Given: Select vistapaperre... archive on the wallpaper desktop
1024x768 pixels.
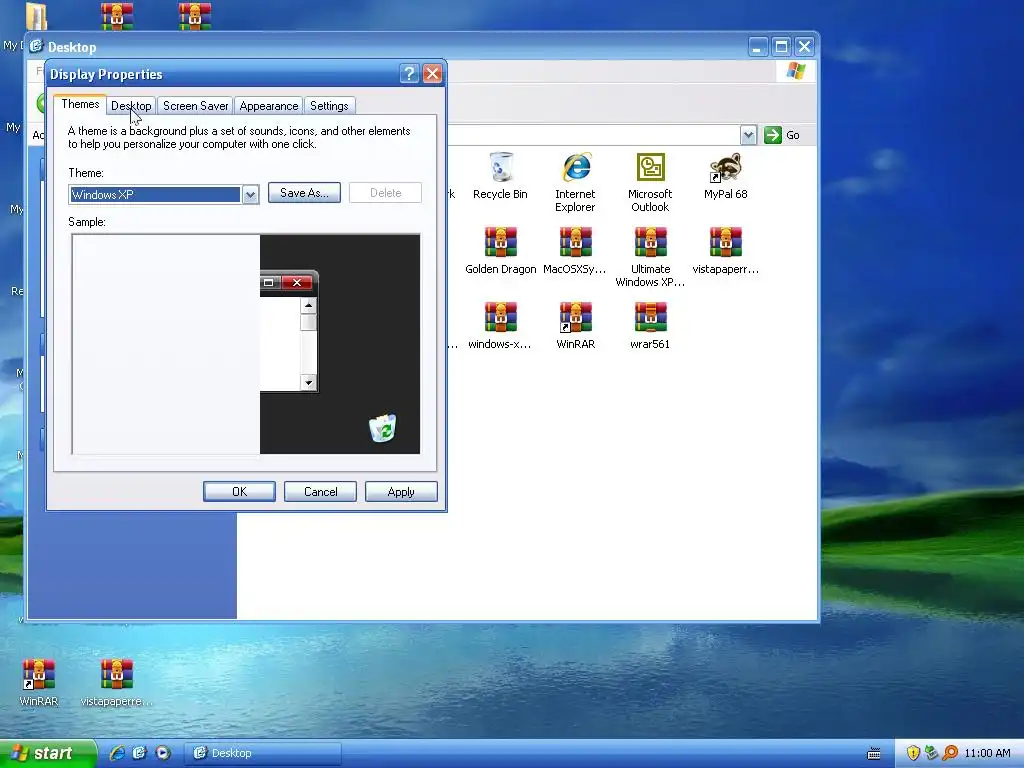Looking at the screenshot, I should click(x=117, y=675).
